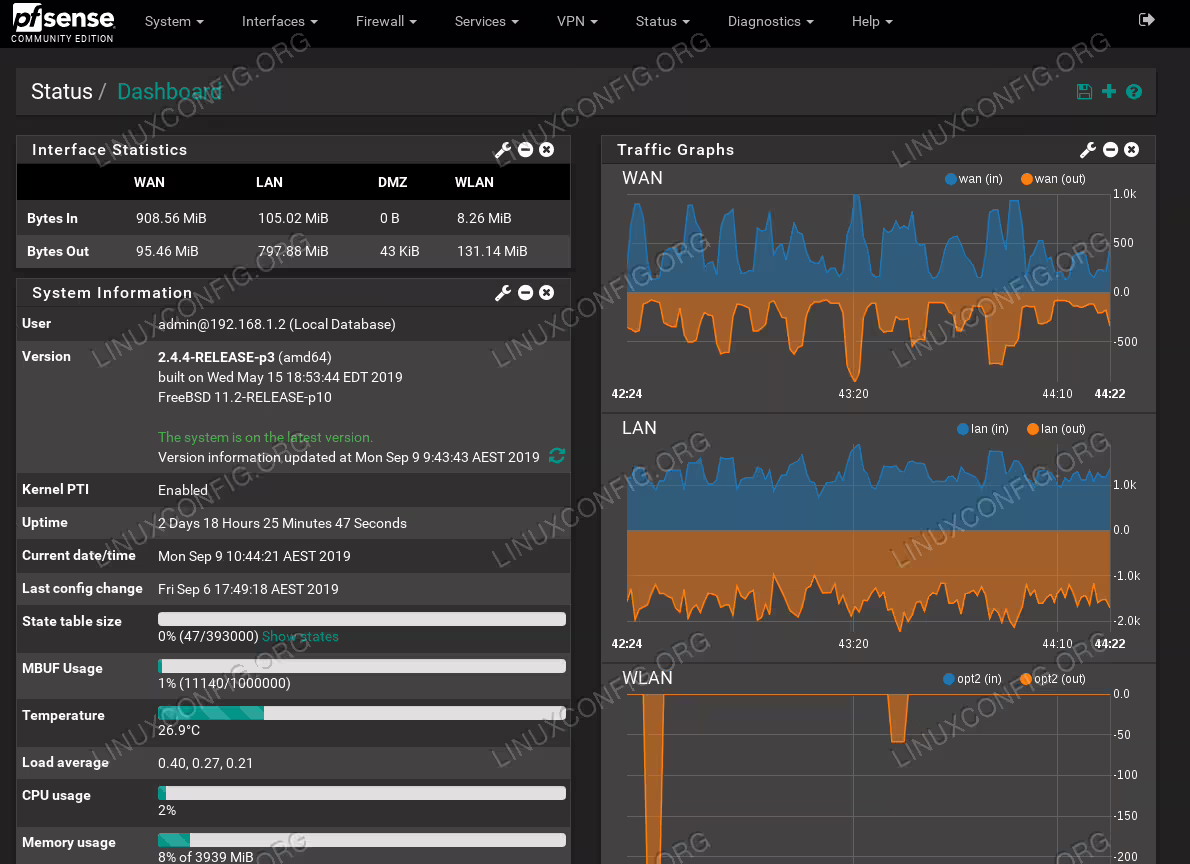Click the Show states link
This screenshot has width=1190, height=864.
pyautogui.click(x=301, y=636)
